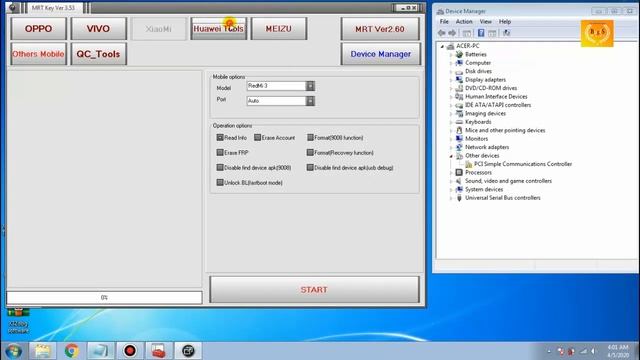Expand the Monitors node arrow

click(451, 139)
